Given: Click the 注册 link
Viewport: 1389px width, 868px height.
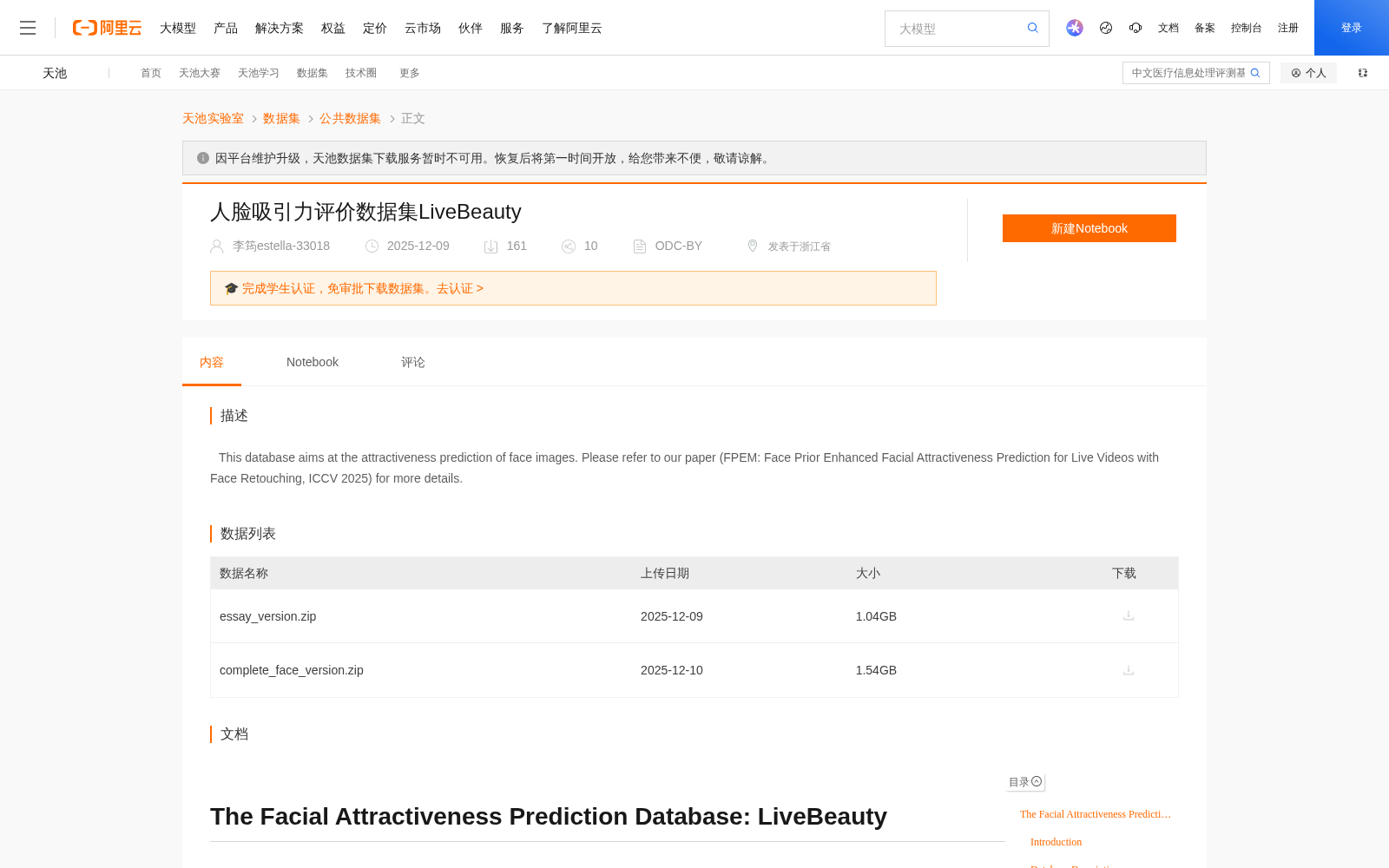Looking at the screenshot, I should point(1288,28).
